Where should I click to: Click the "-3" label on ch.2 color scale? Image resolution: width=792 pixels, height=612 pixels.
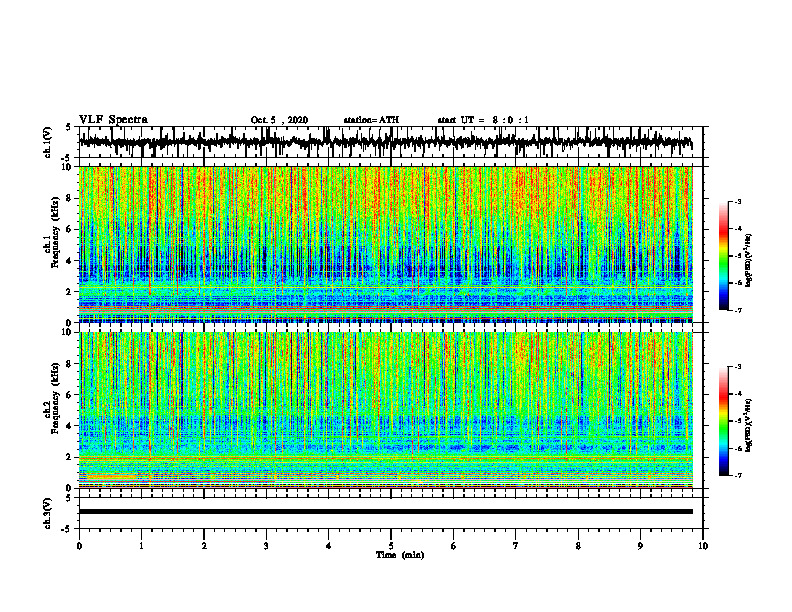tap(738, 367)
